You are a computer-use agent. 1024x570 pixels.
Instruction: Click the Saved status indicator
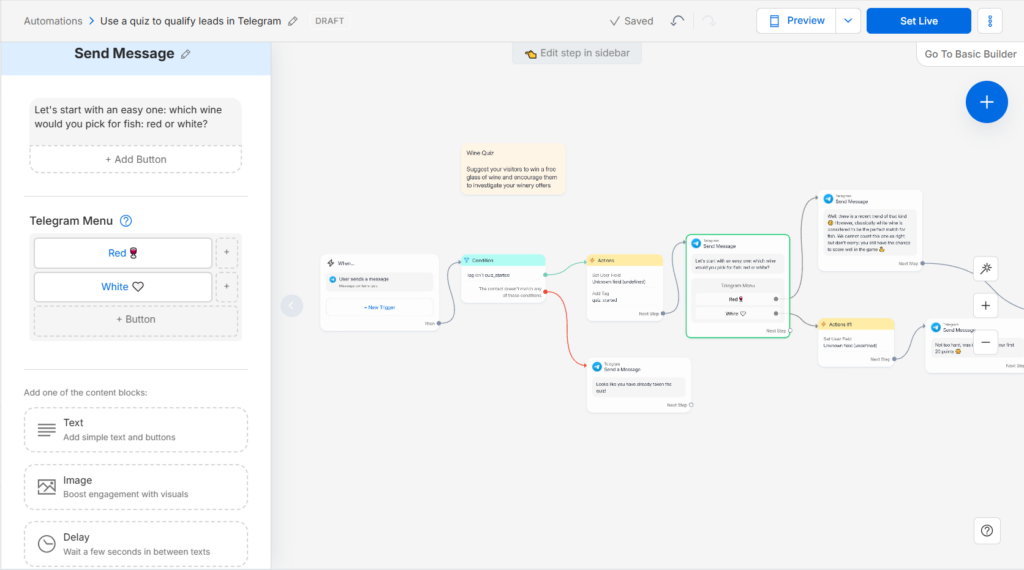632,21
